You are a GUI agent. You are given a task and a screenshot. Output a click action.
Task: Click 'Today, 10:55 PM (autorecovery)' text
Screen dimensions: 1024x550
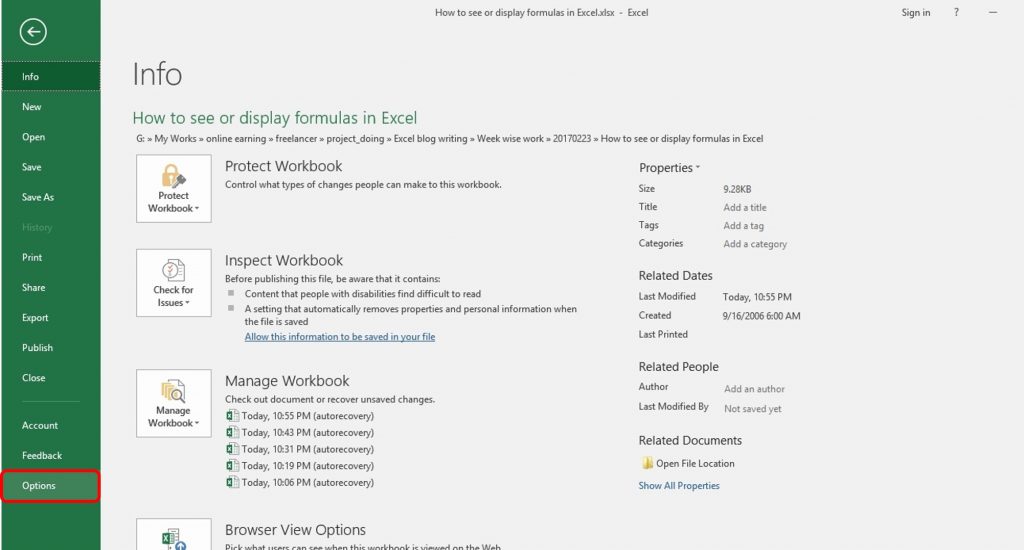308,415
